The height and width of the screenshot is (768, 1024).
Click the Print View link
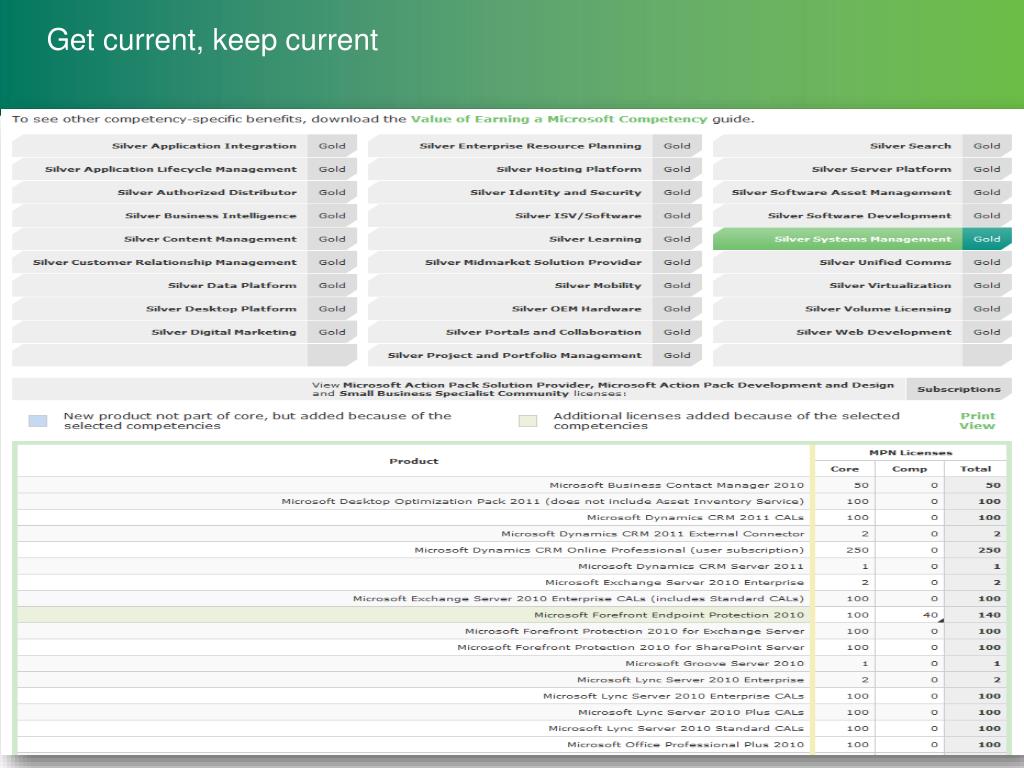coord(977,421)
